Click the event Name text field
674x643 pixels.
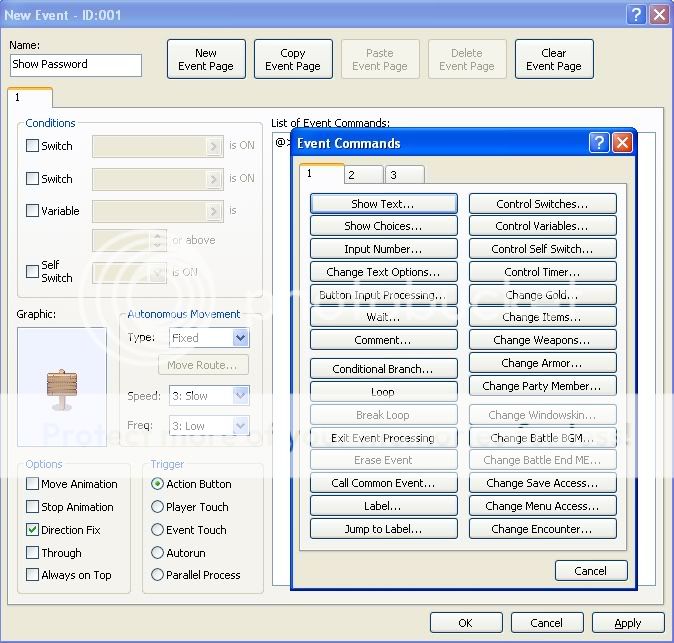click(x=76, y=65)
